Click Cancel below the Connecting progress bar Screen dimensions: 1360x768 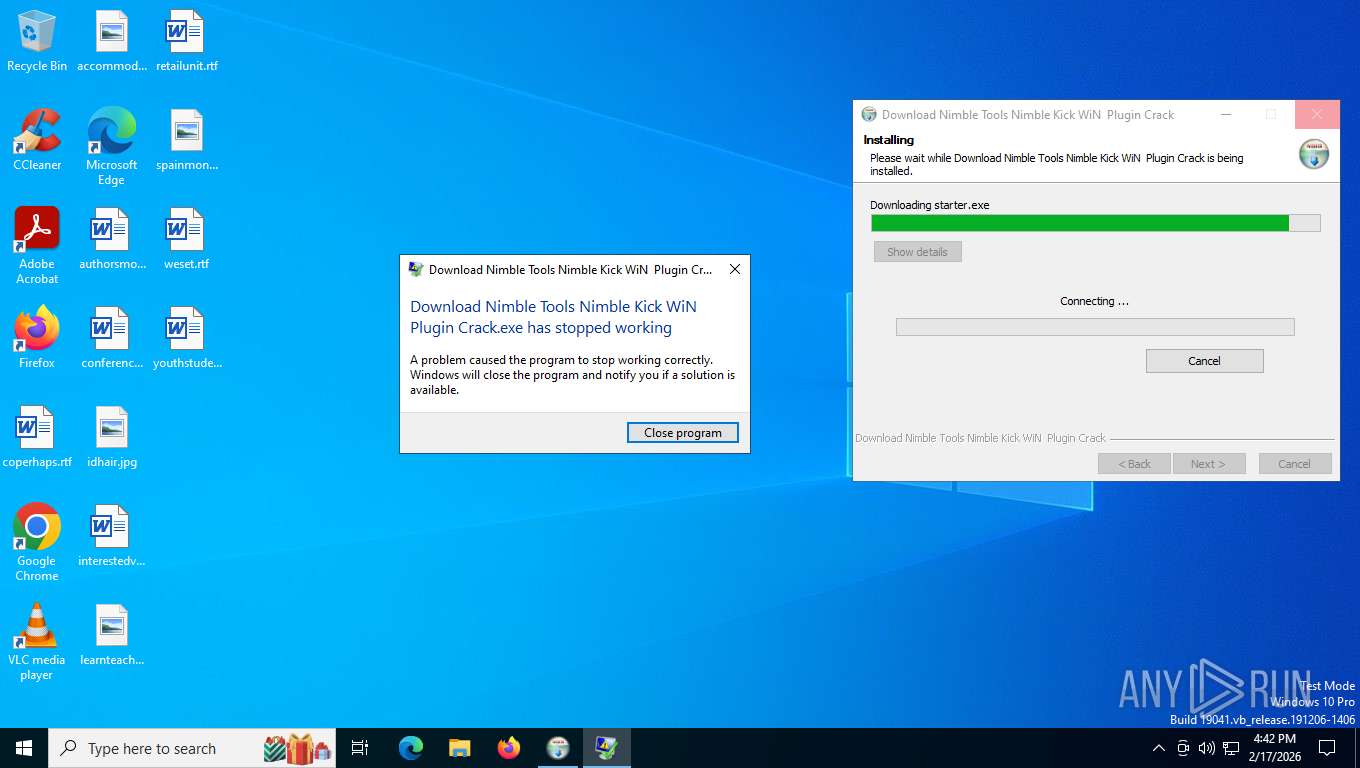pos(1204,361)
